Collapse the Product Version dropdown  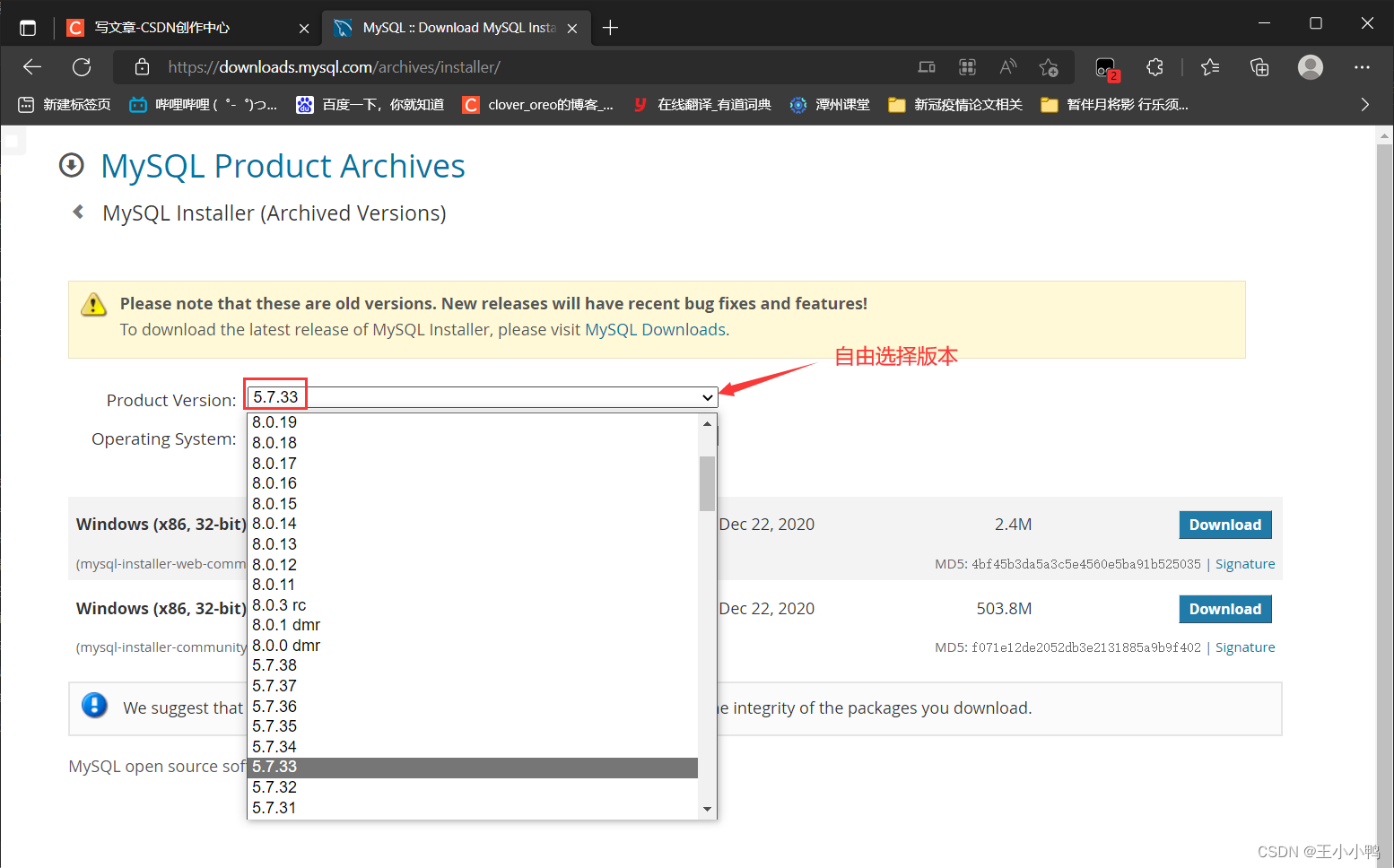pyautogui.click(x=482, y=396)
